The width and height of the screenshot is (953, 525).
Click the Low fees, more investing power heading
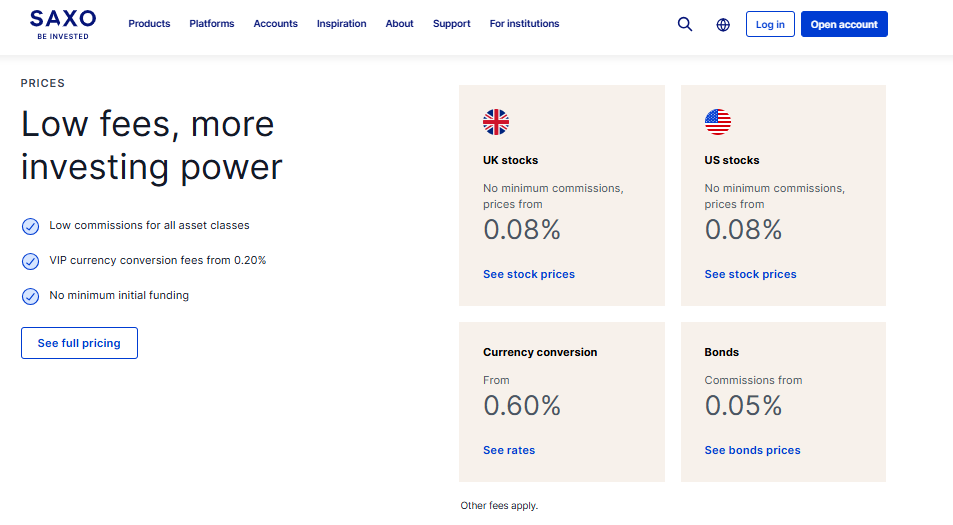[152, 145]
